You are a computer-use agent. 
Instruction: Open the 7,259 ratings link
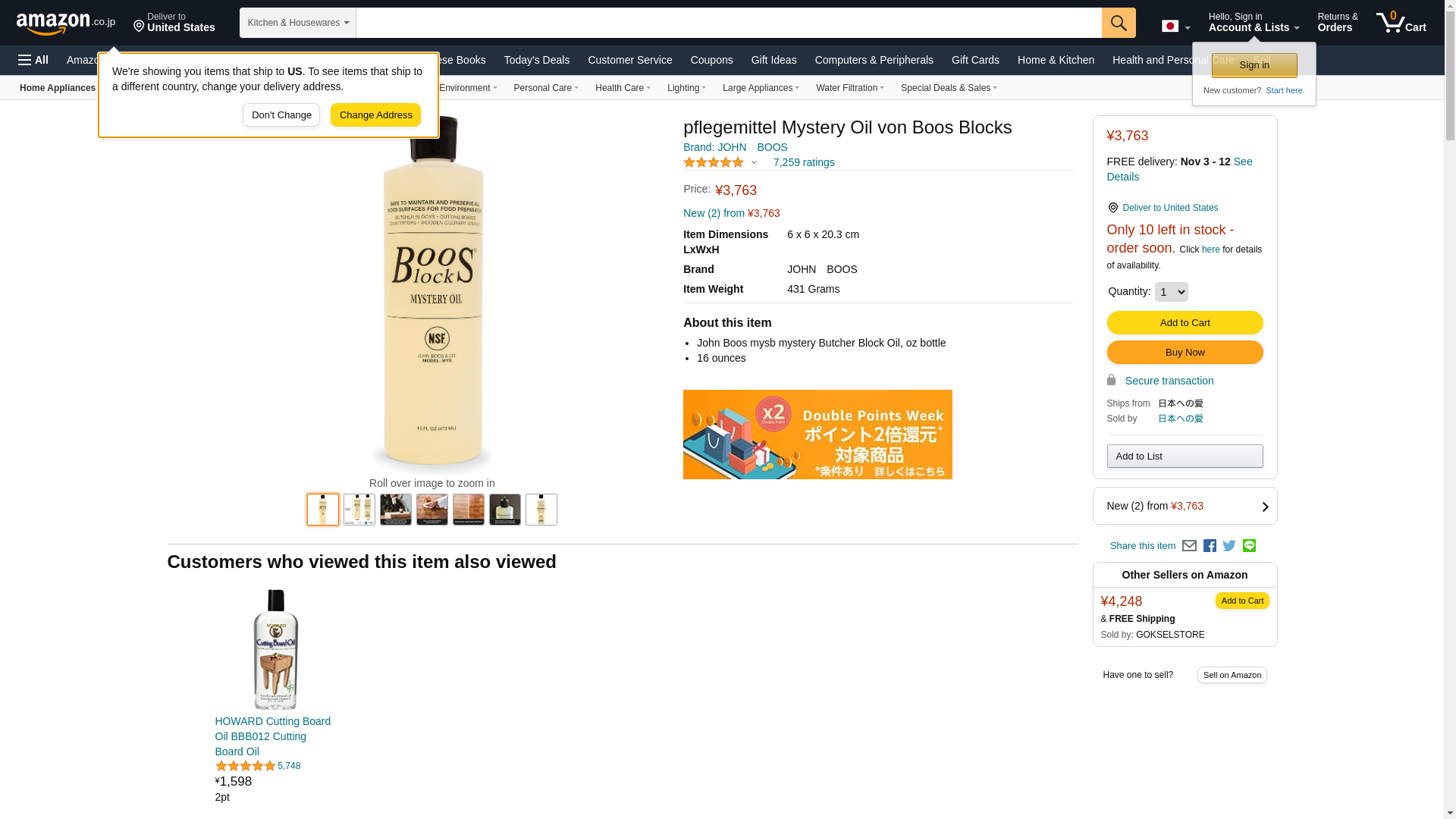(x=804, y=162)
